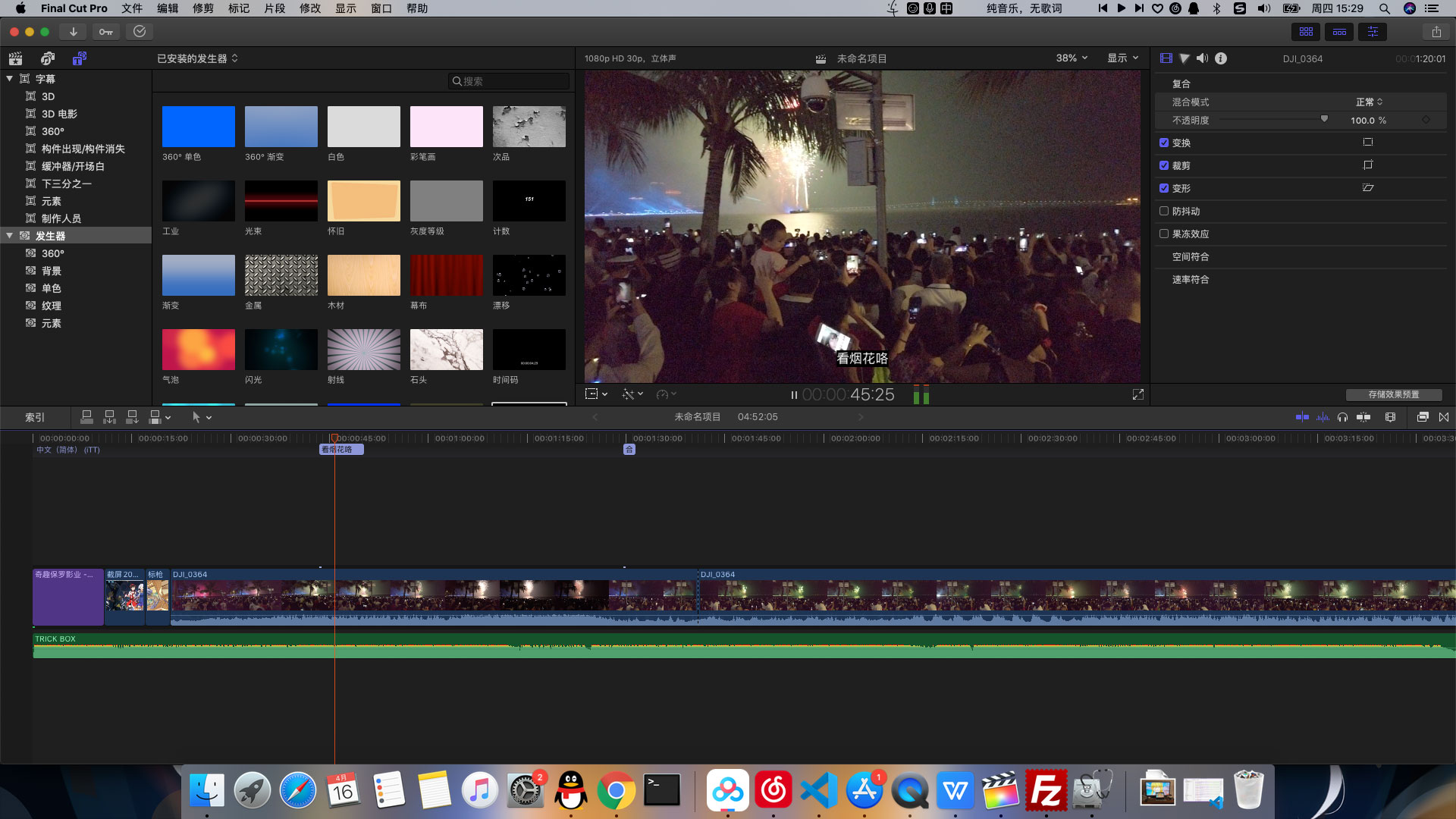The height and width of the screenshot is (819, 1456).
Task: Open background tasks checkmark icon
Action: [140, 32]
